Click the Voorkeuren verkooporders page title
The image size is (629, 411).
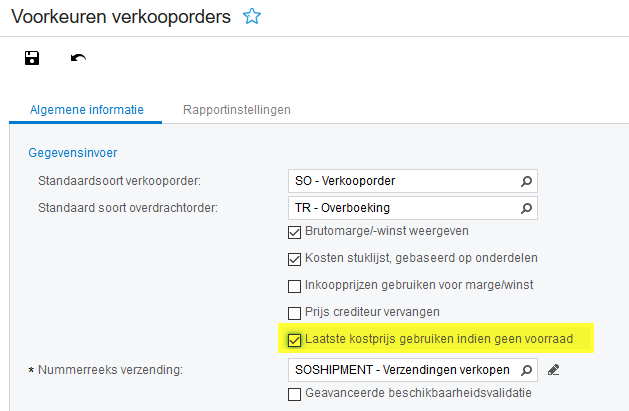pos(120,16)
